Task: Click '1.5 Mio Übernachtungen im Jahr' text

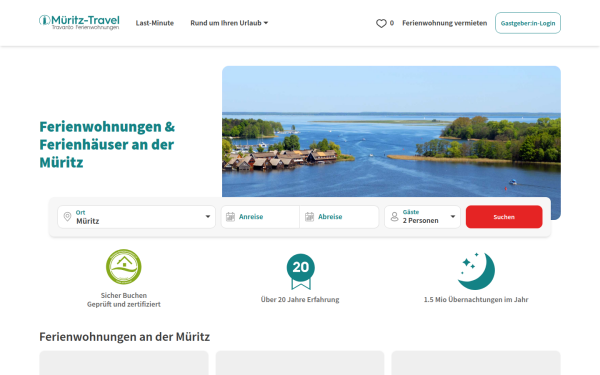Action: 476,300
